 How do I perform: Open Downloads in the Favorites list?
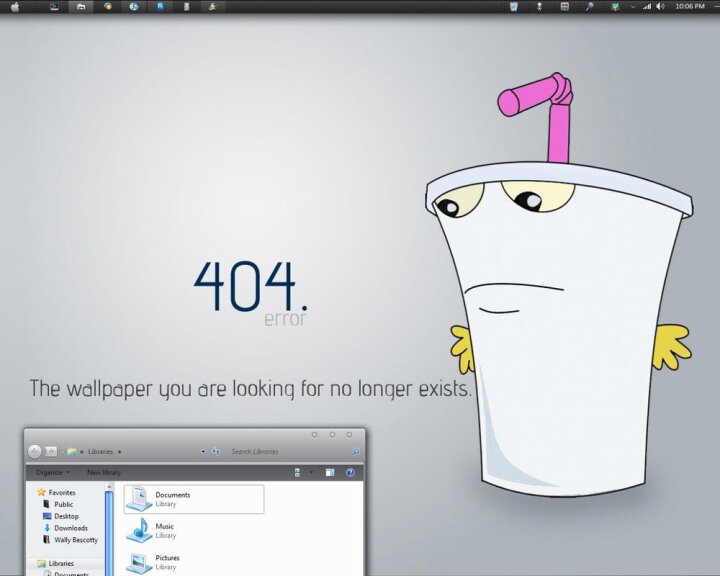tap(65, 528)
